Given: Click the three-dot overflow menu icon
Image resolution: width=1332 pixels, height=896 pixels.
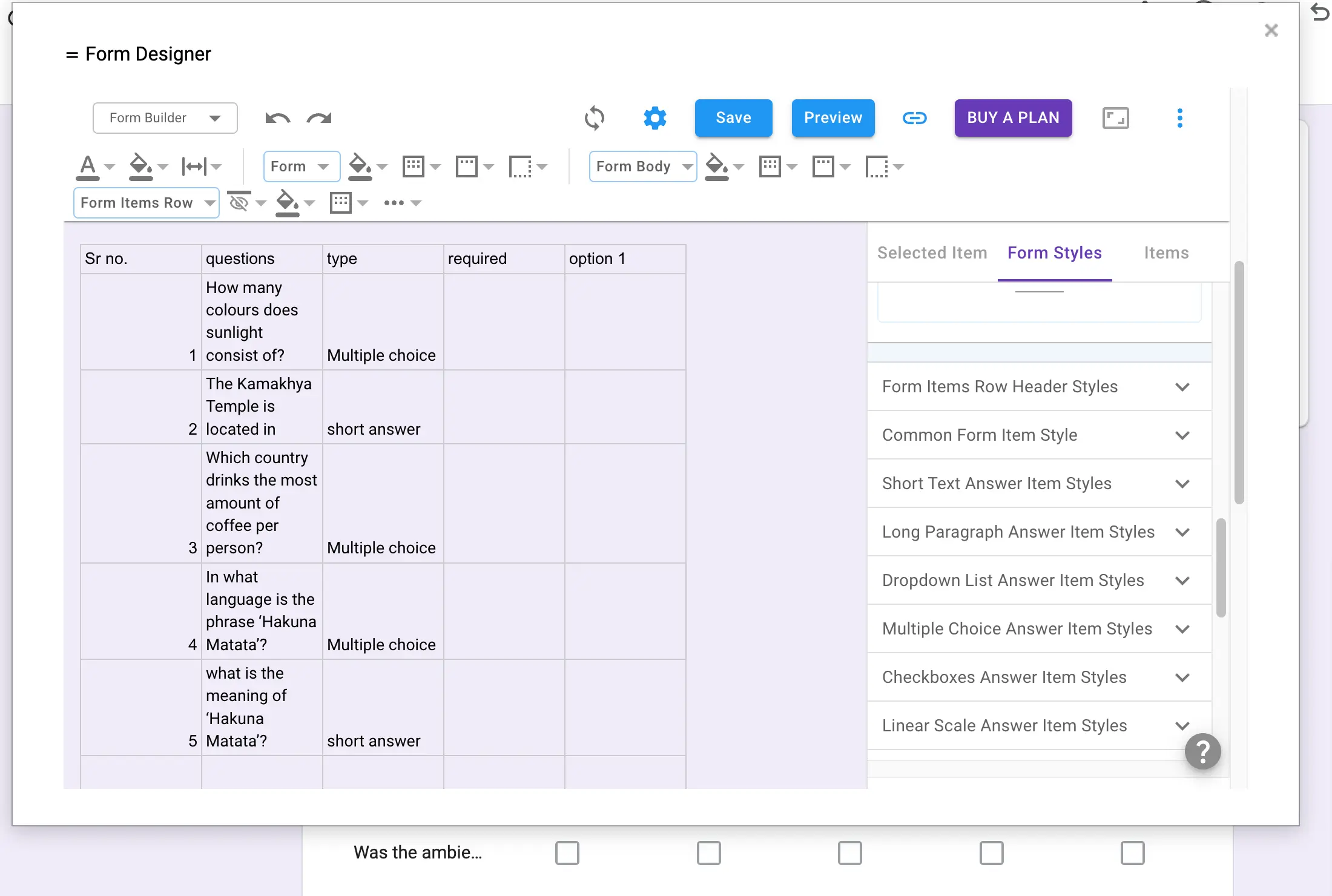Looking at the screenshot, I should 1180,117.
